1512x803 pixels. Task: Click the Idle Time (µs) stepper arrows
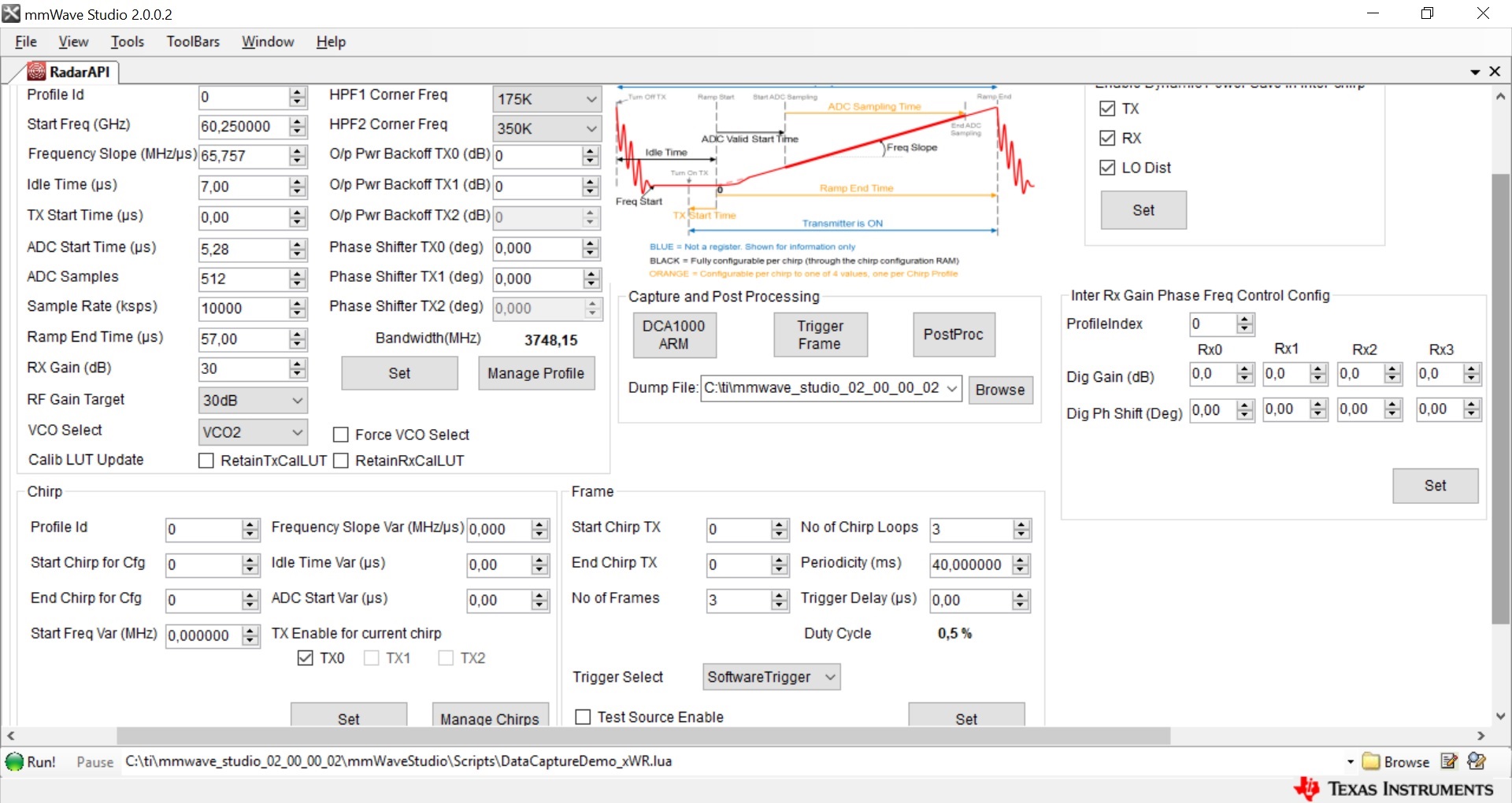click(x=297, y=187)
